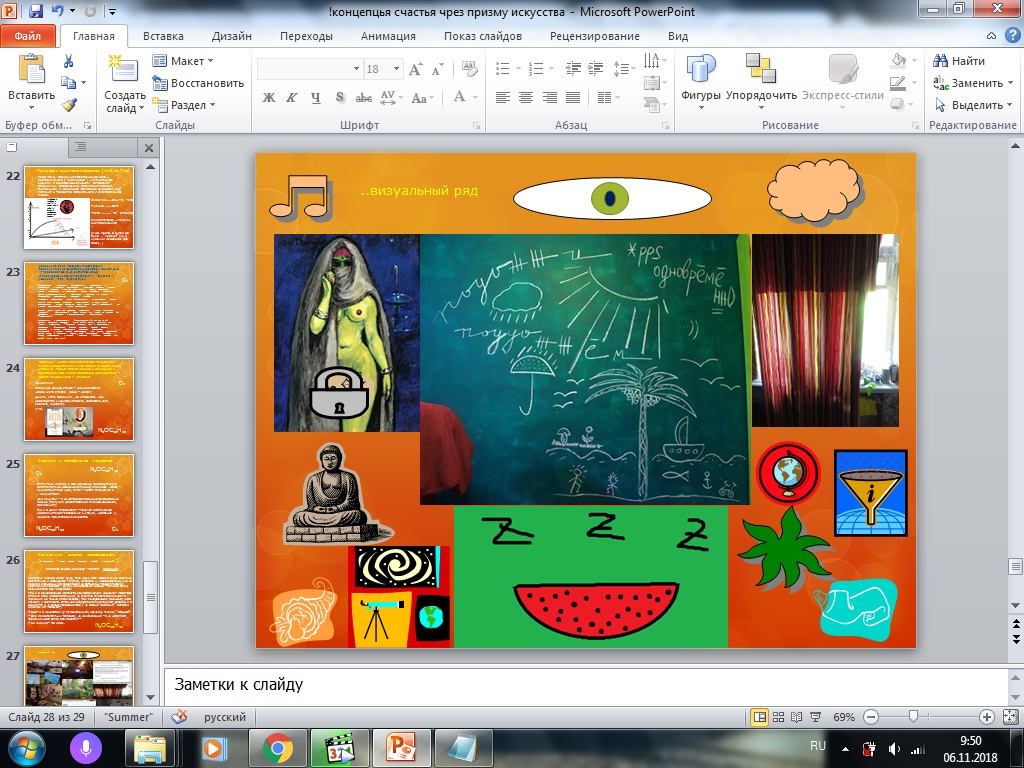Close the slide thumbnails pane

(x=148, y=148)
